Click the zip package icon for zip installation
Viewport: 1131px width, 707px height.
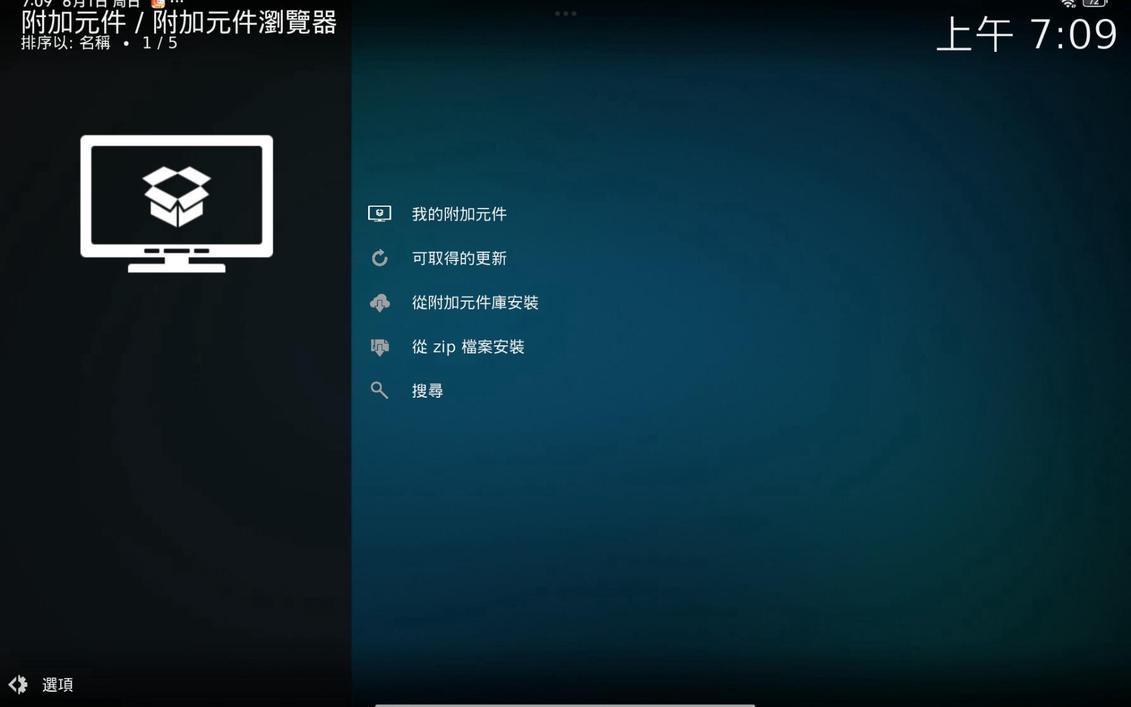point(379,346)
